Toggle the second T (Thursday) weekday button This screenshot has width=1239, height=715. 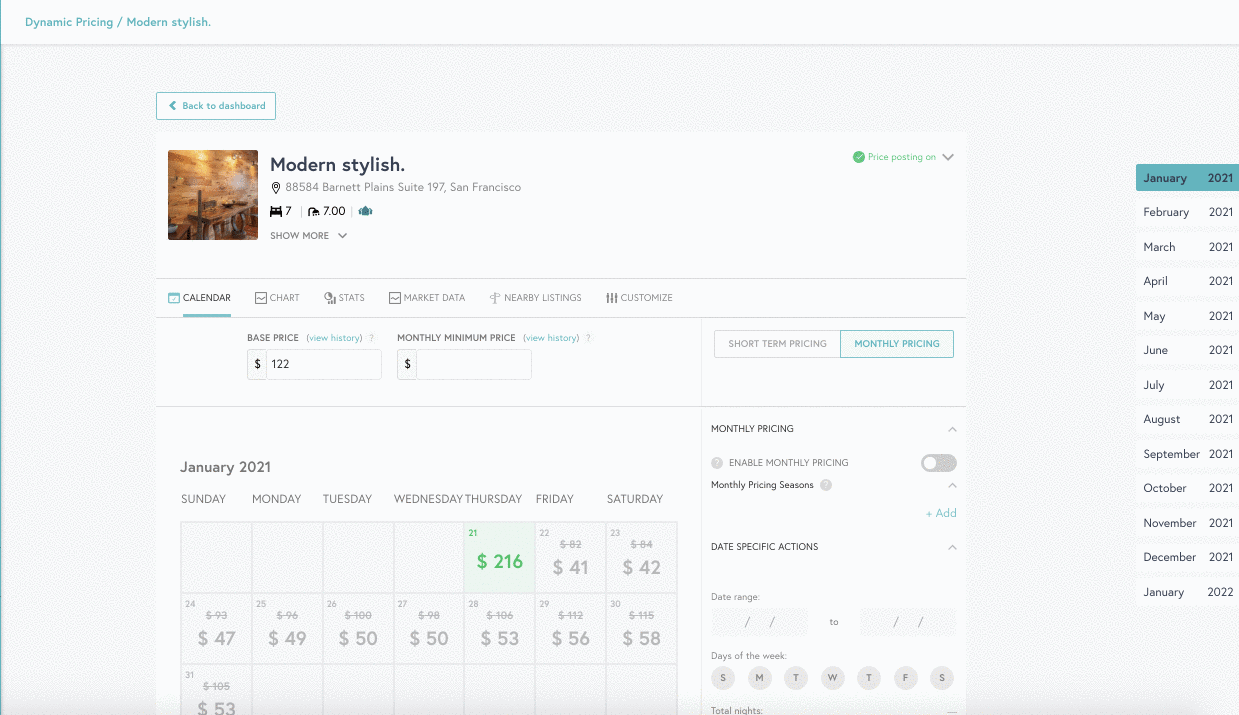point(869,678)
